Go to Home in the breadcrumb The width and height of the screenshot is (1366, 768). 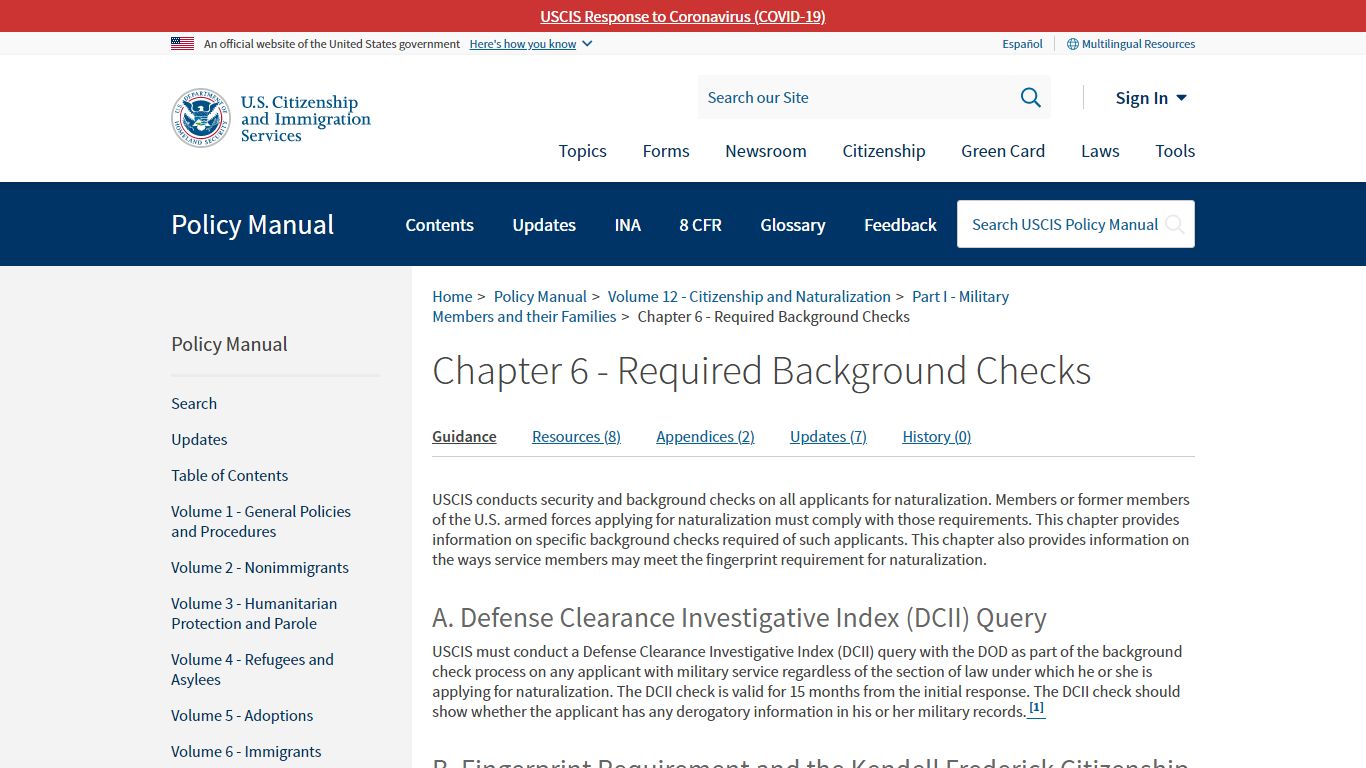click(452, 297)
